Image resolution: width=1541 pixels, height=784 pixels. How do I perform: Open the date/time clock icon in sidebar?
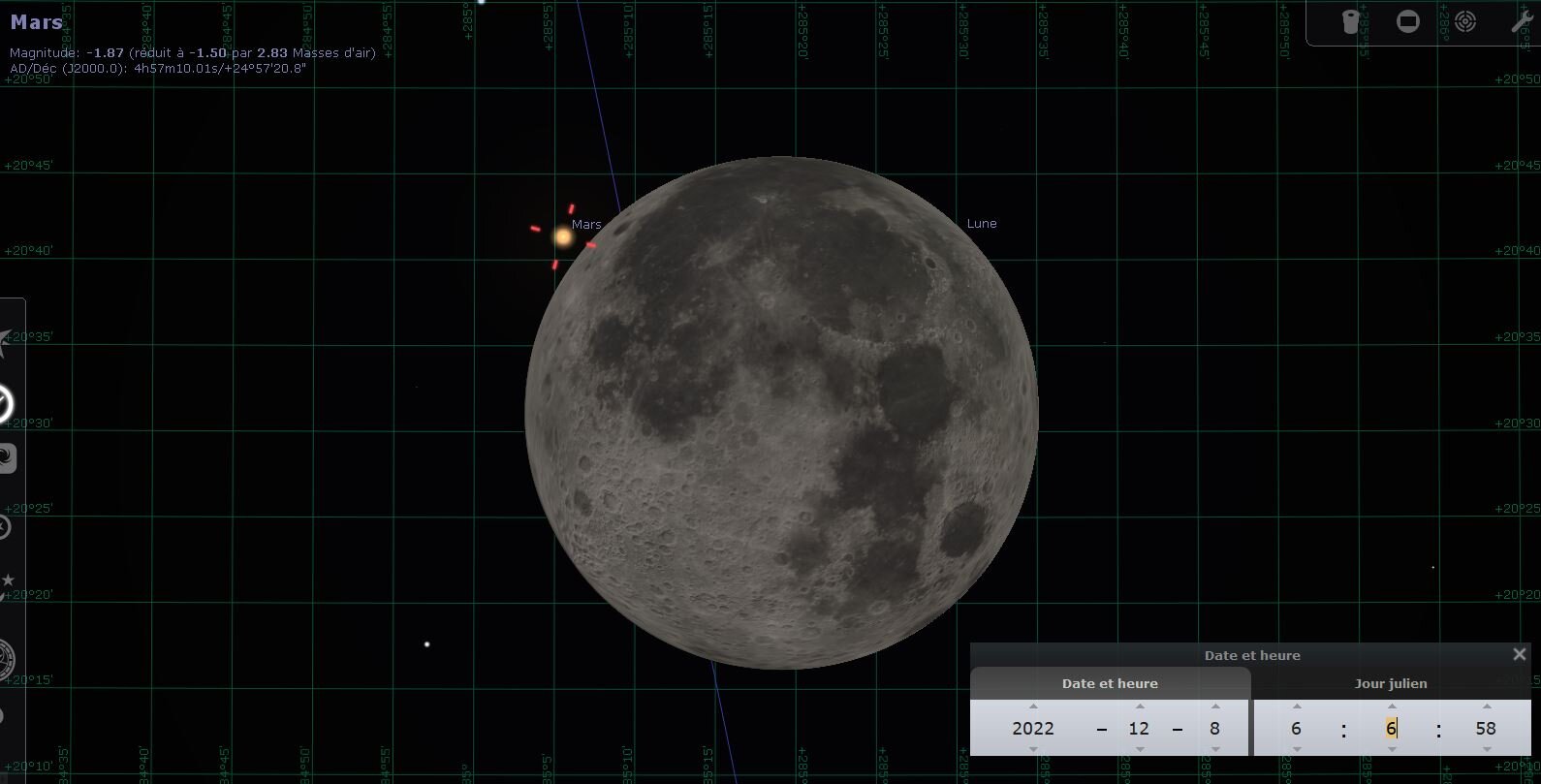coord(6,403)
